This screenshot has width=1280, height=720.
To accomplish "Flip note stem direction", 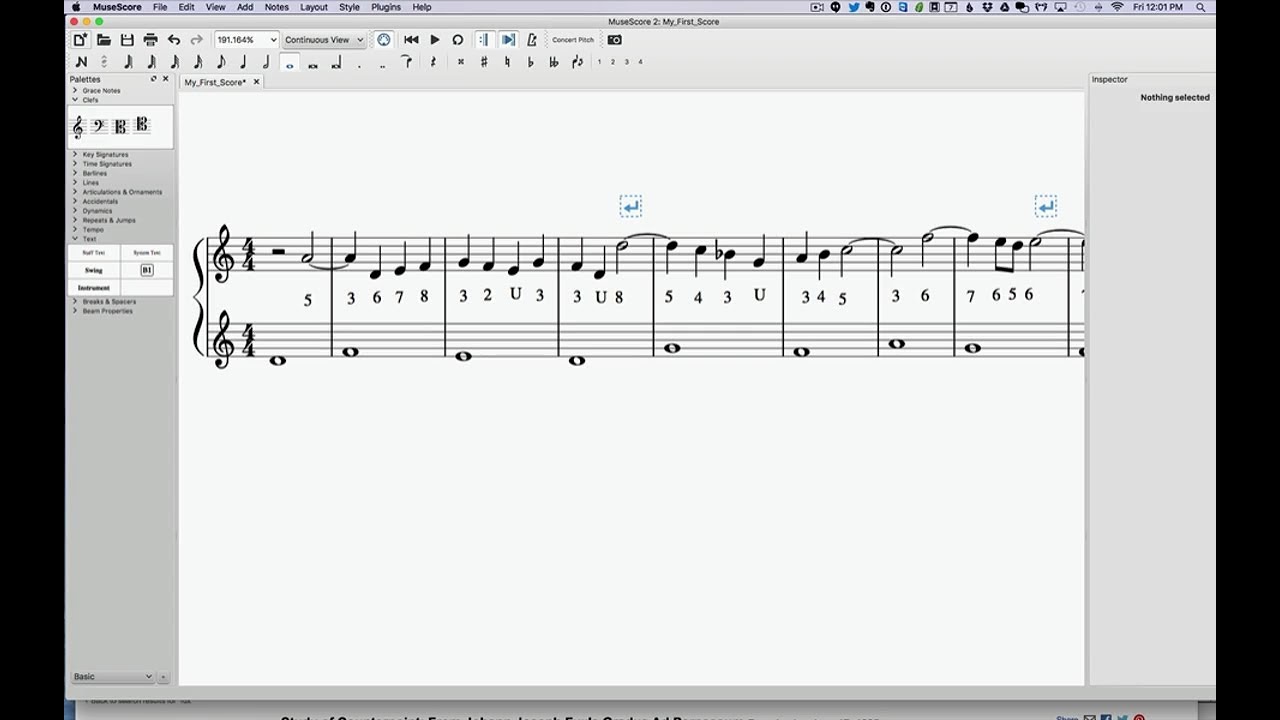I will pos(577,62).
